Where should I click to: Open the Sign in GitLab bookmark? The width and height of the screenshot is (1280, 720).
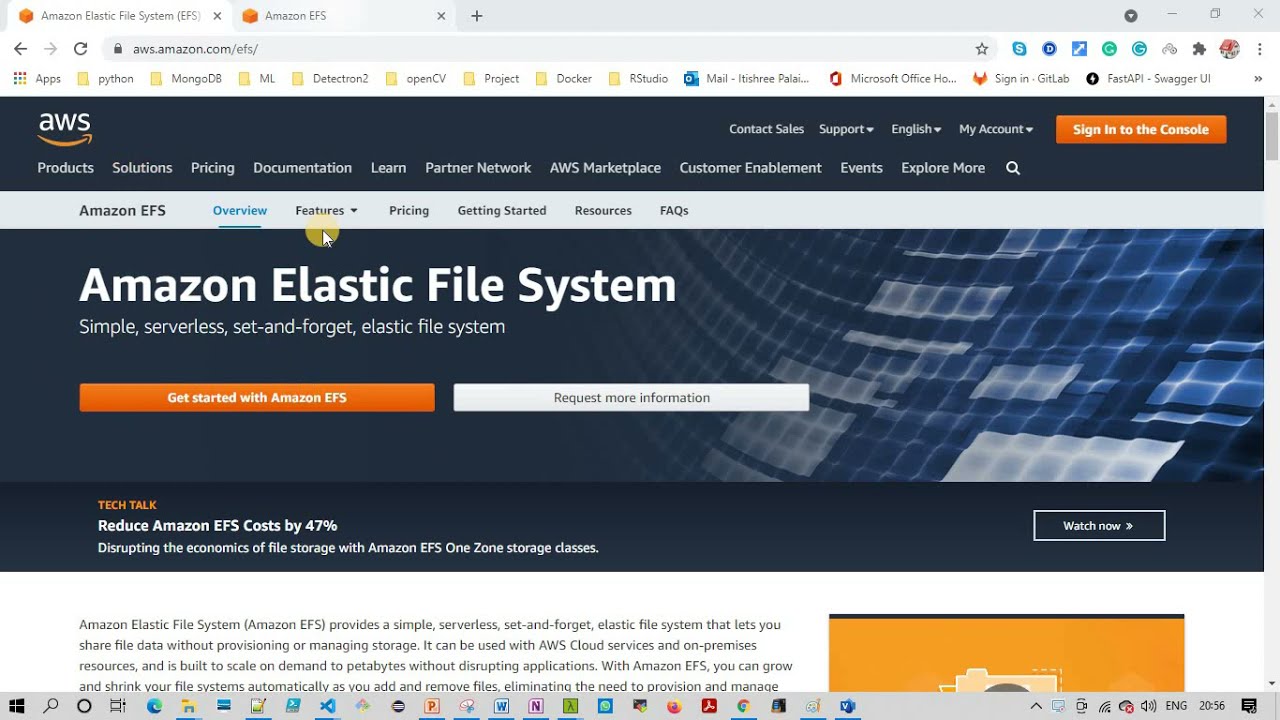pos(1021,78)
